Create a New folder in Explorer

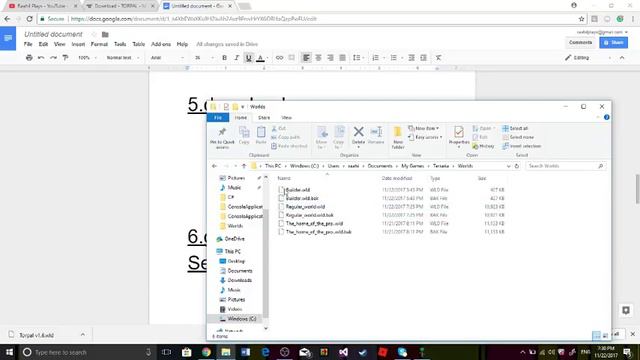coord(398,138)
